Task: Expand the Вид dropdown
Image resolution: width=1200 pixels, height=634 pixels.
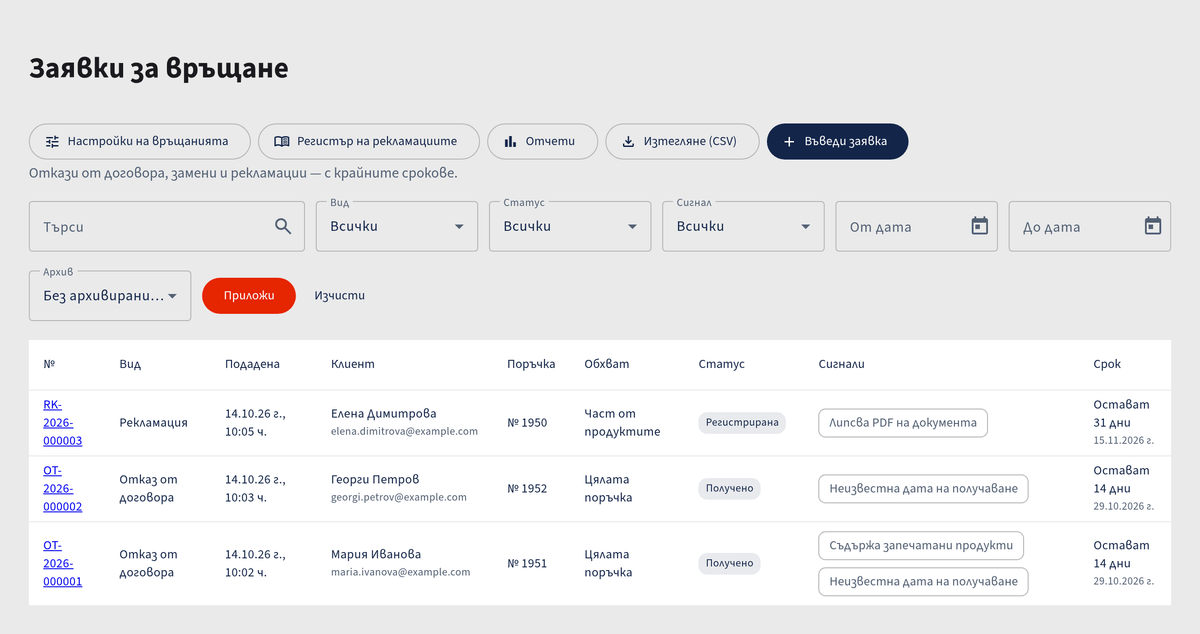Action: coord(397,226)
